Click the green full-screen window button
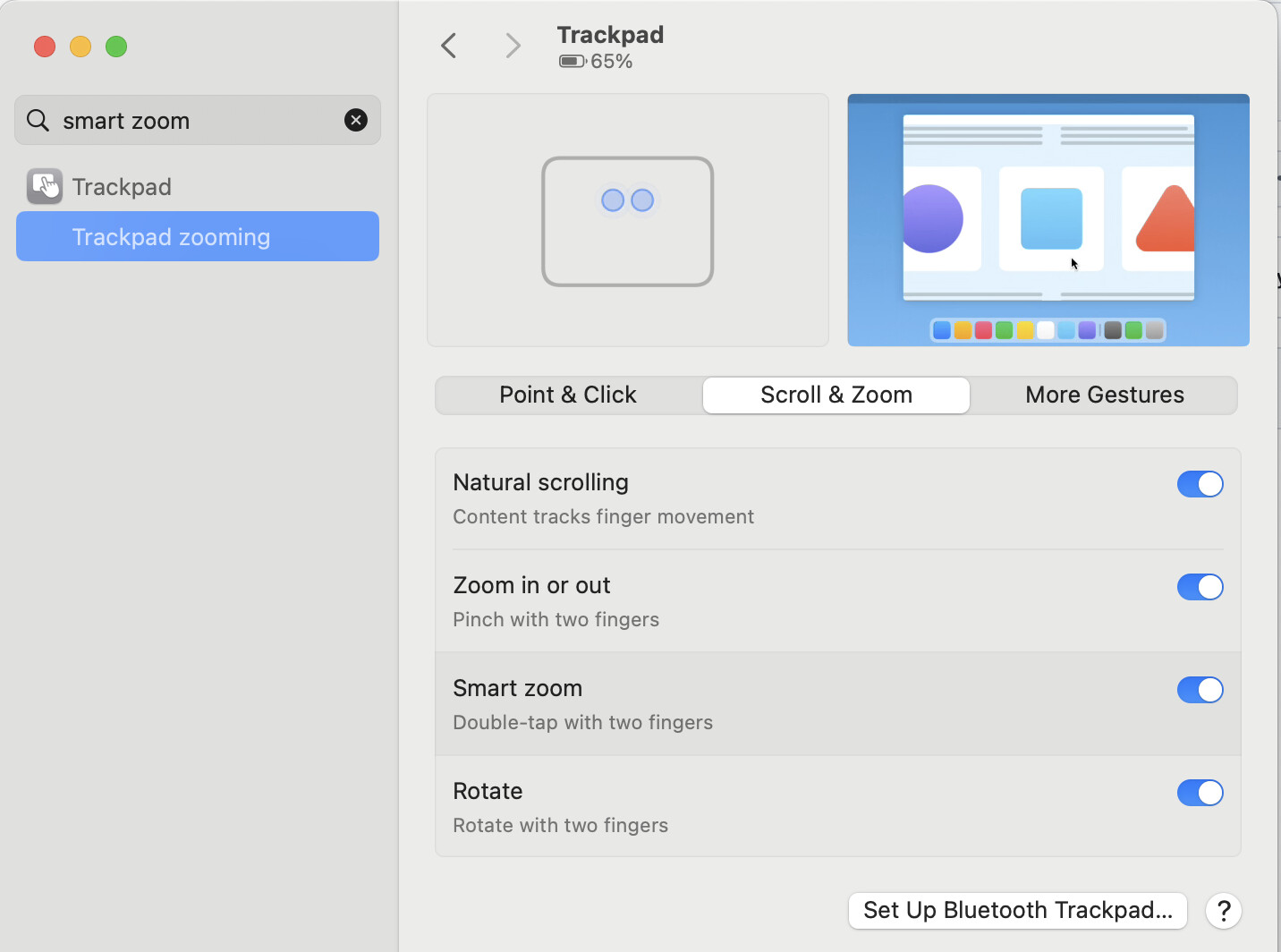This screenshot has height=952, width=1281. [116, 47]
